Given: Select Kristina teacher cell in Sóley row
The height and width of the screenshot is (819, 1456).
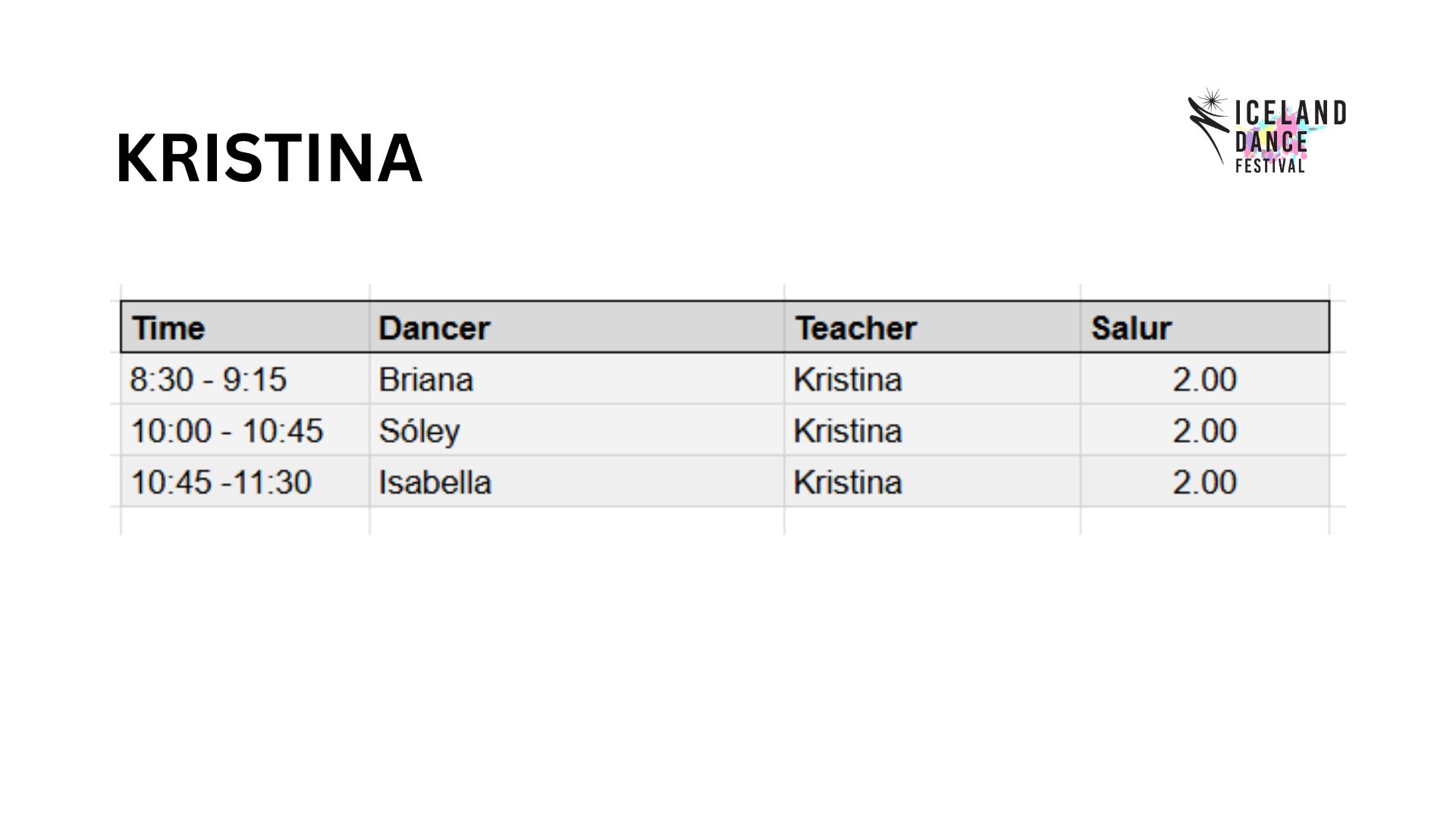Looking at the screenshot, I should pos(932,431).
